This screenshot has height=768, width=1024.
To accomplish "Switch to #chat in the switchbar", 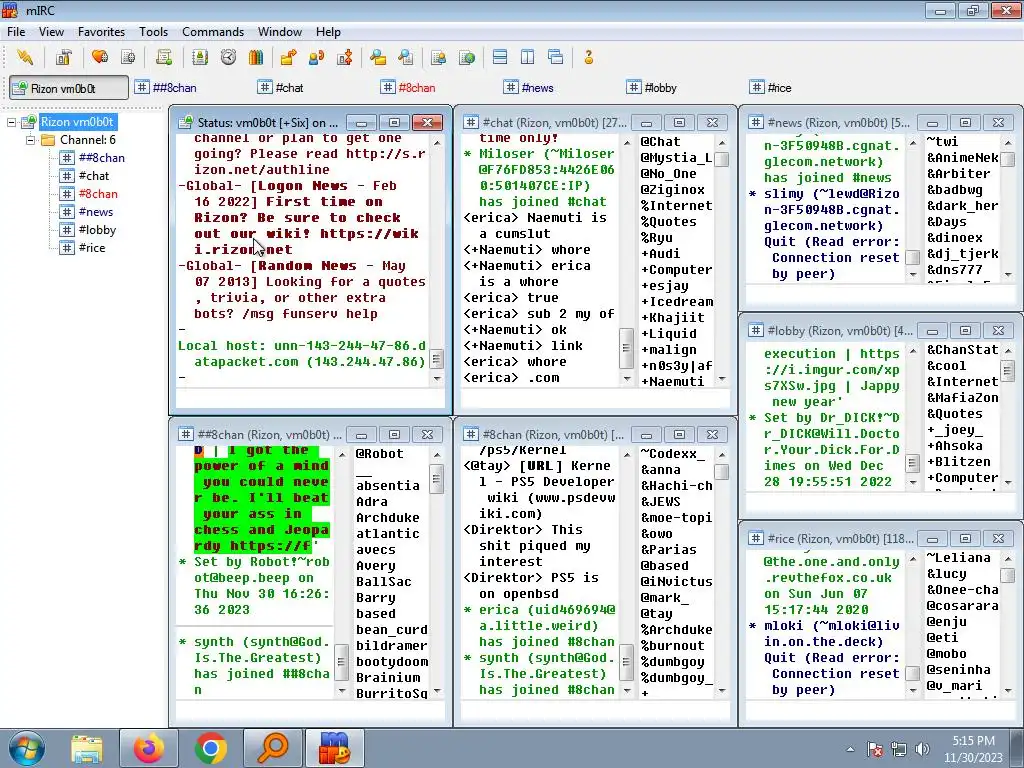I will pos(281,88).
